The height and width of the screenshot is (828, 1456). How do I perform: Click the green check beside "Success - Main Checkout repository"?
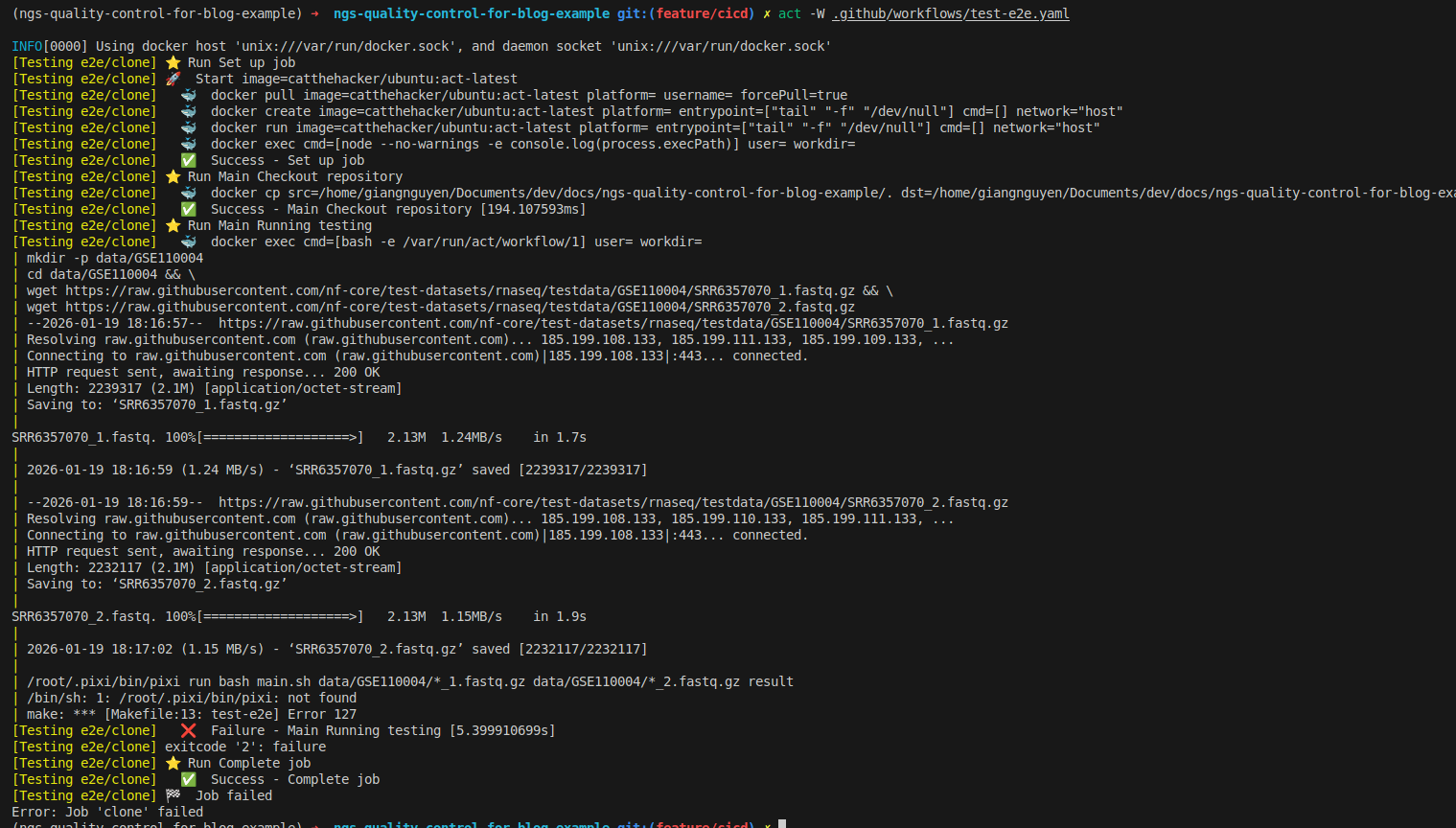coord(189,209)
